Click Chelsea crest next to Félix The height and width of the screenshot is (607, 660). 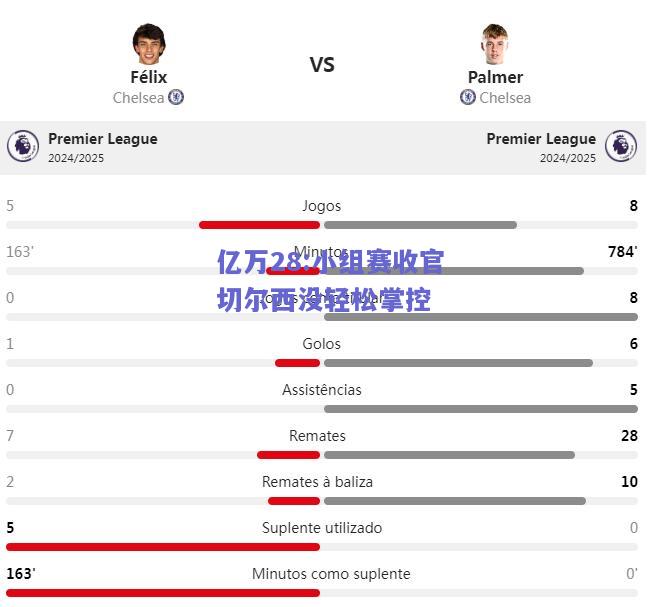point(176,97)
